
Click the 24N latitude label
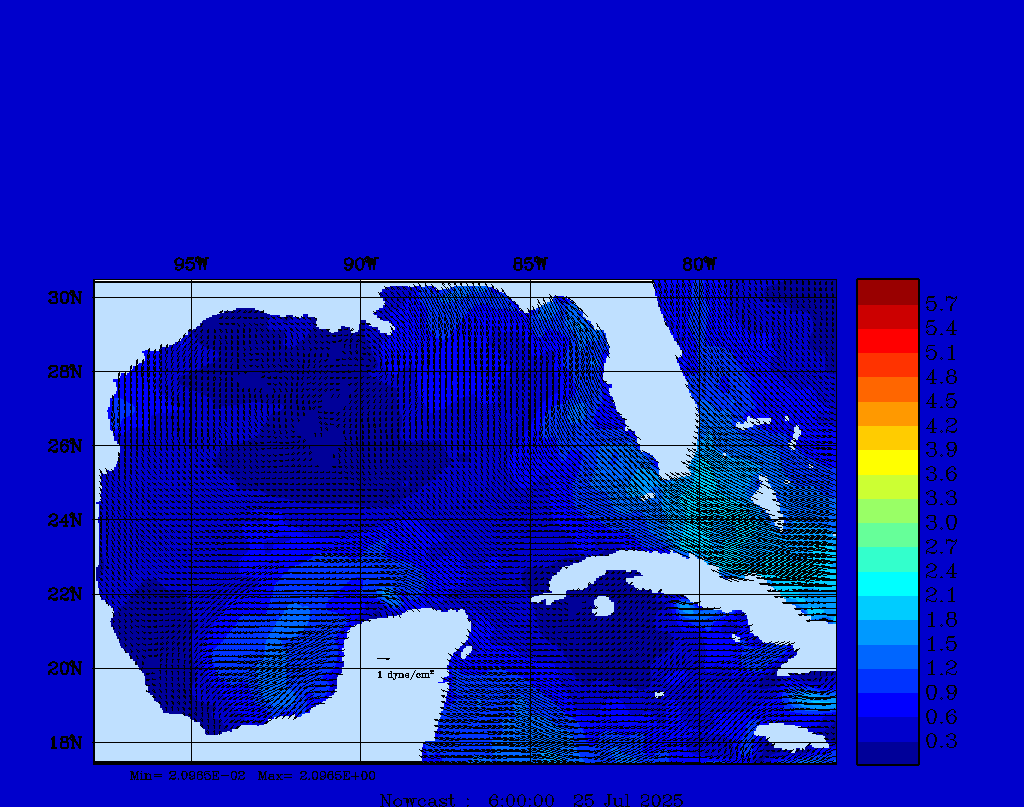[64, 520]
